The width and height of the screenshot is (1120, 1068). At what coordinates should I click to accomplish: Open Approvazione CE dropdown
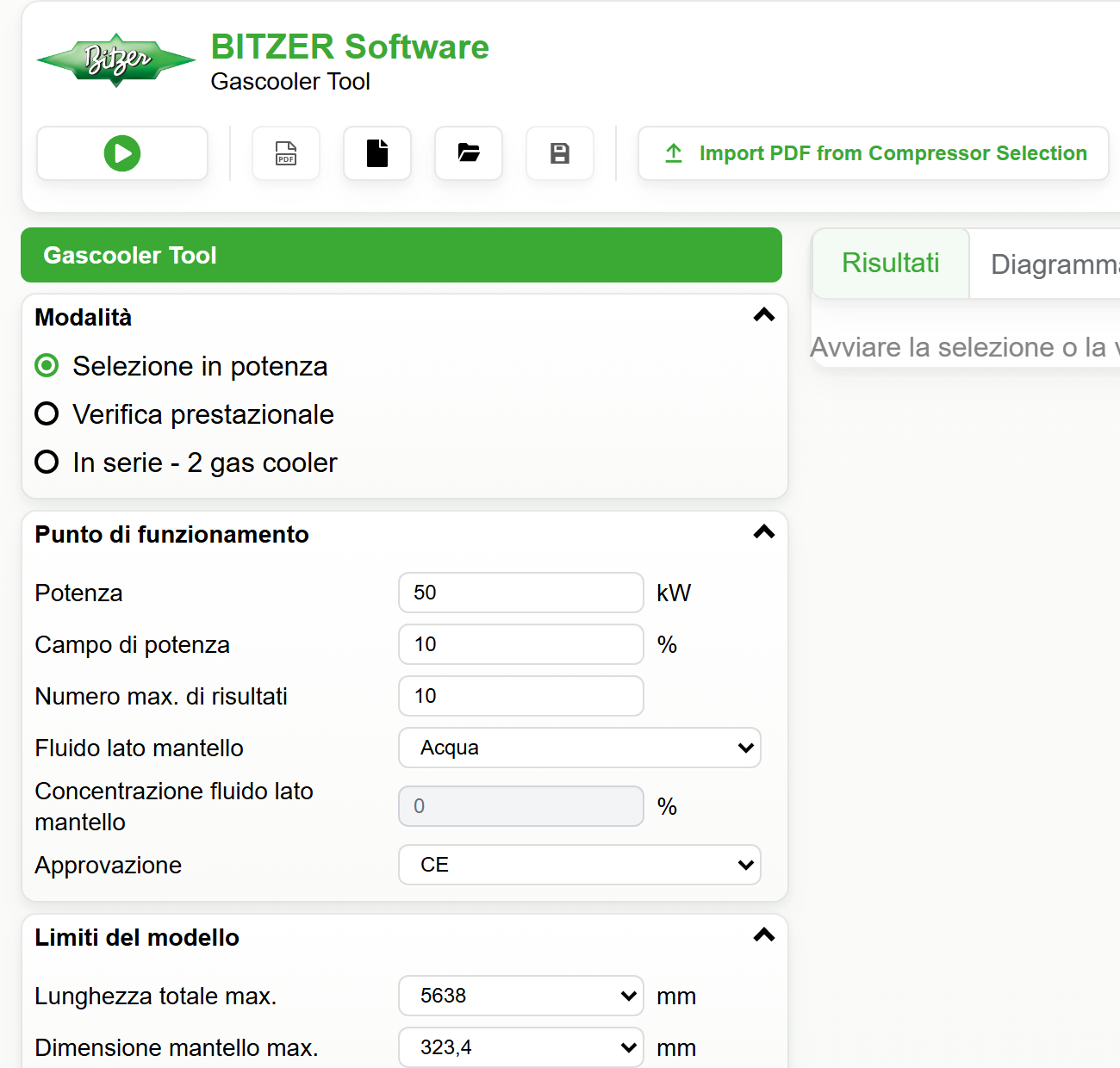(580, 865)
